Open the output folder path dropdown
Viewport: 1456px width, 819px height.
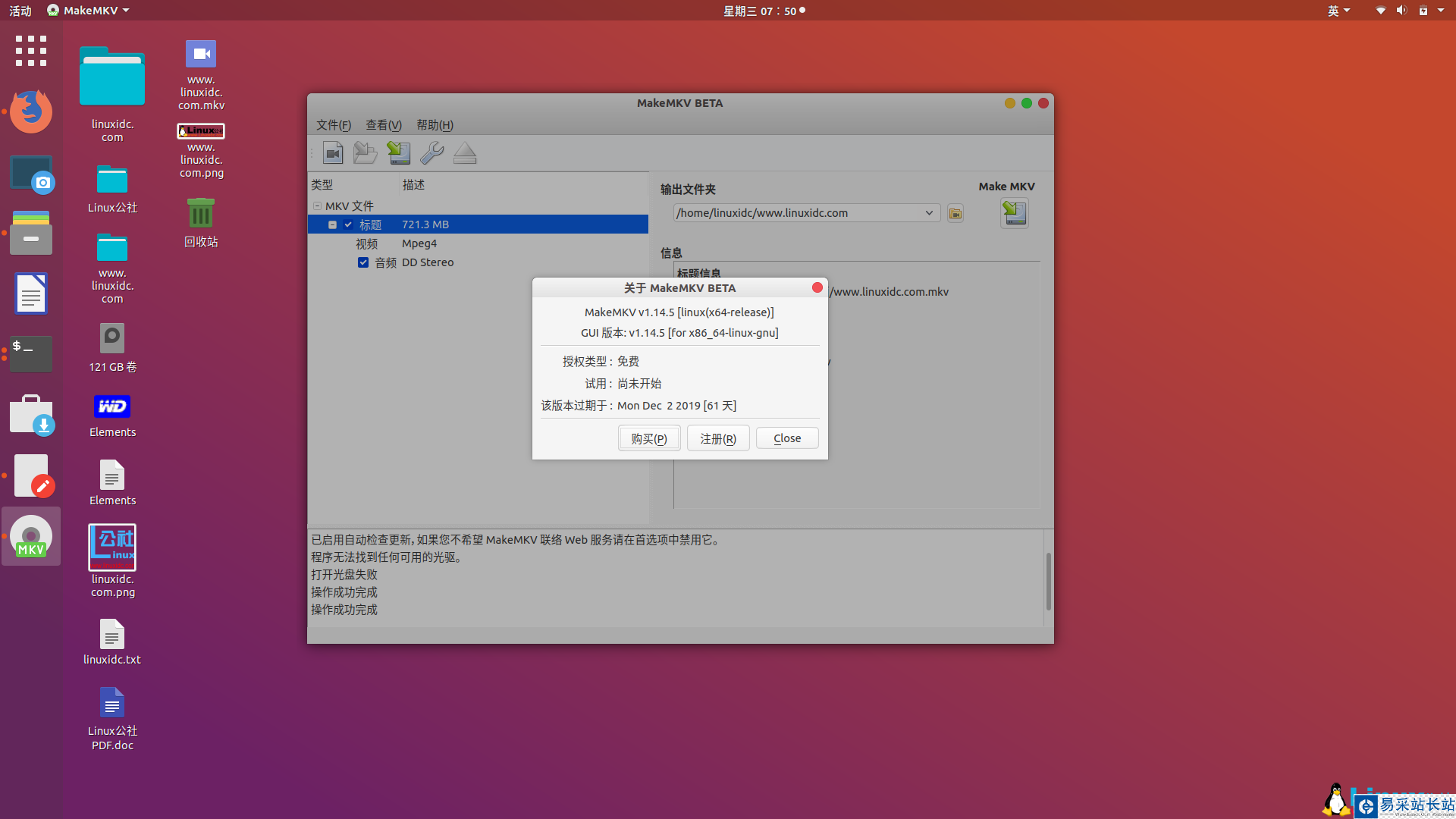pyautogui.click(x=929, y=213)
